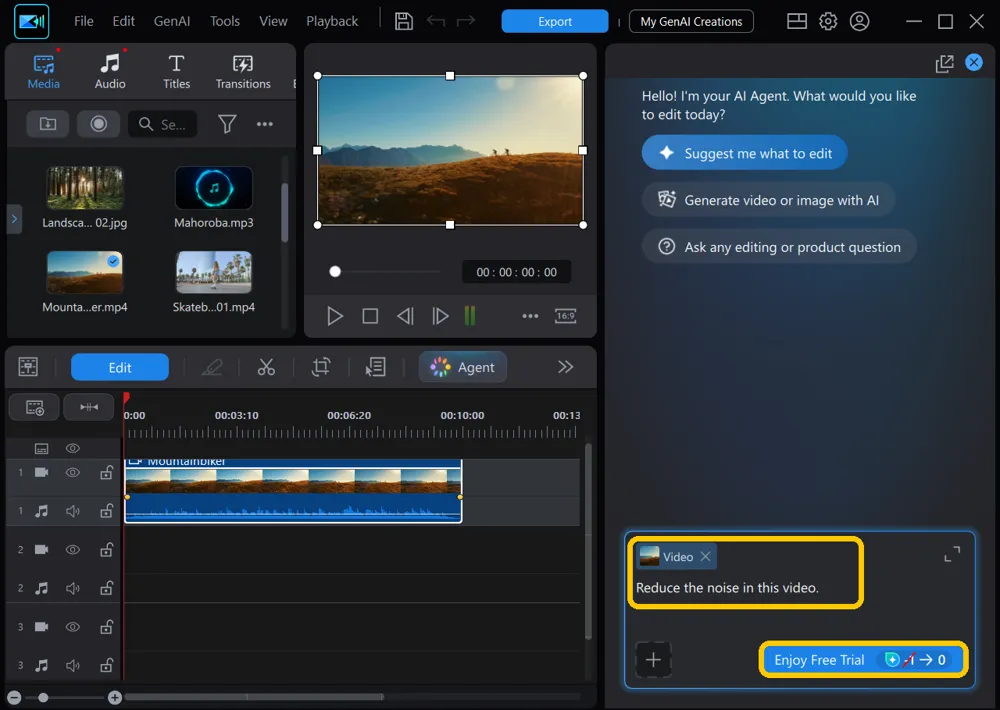Mute audio track 3
The height and width of the screenshot is (710, 1000).
[73, 665]
